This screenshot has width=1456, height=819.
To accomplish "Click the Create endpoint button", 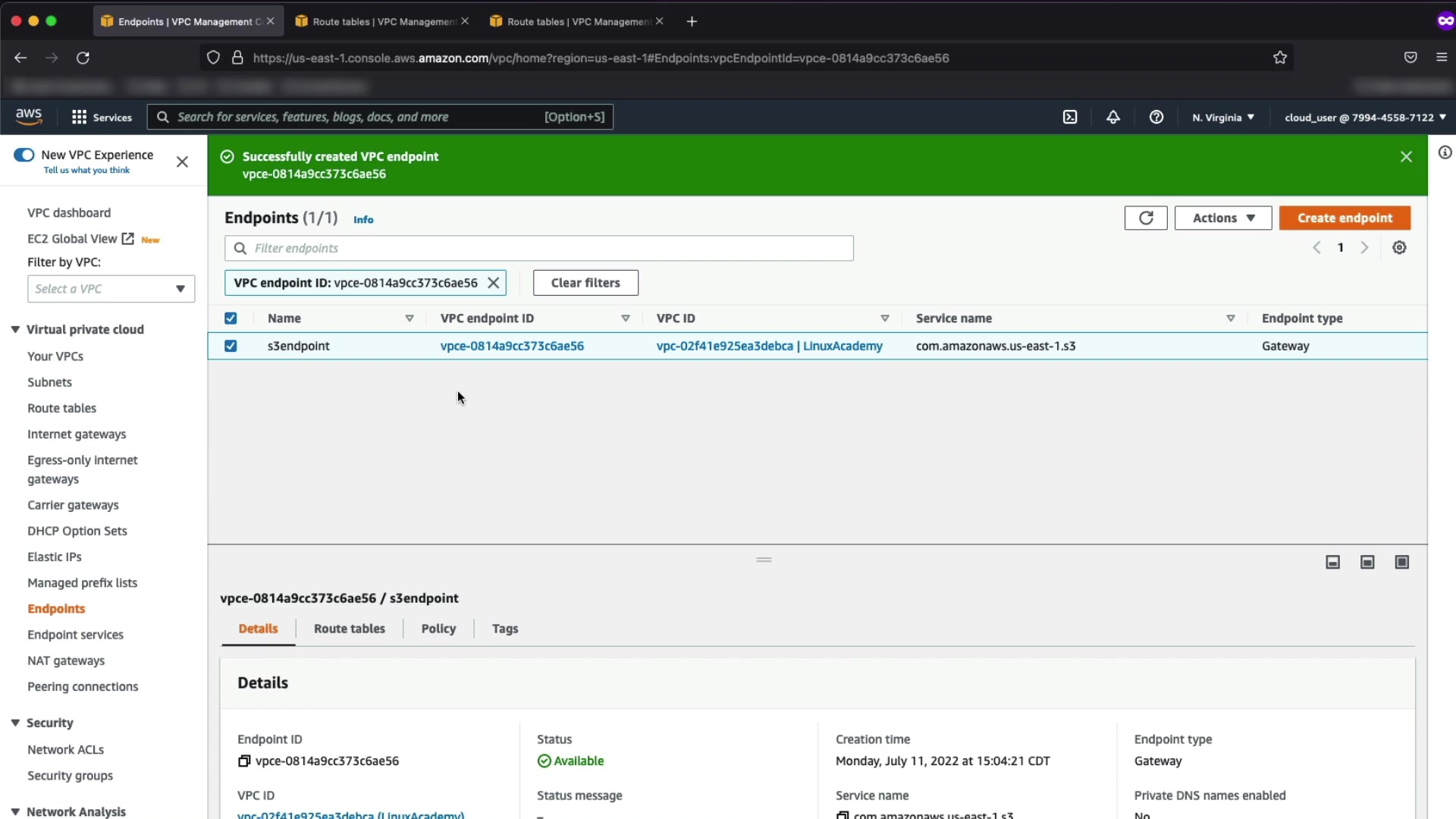I will [x=1344, y=218].
